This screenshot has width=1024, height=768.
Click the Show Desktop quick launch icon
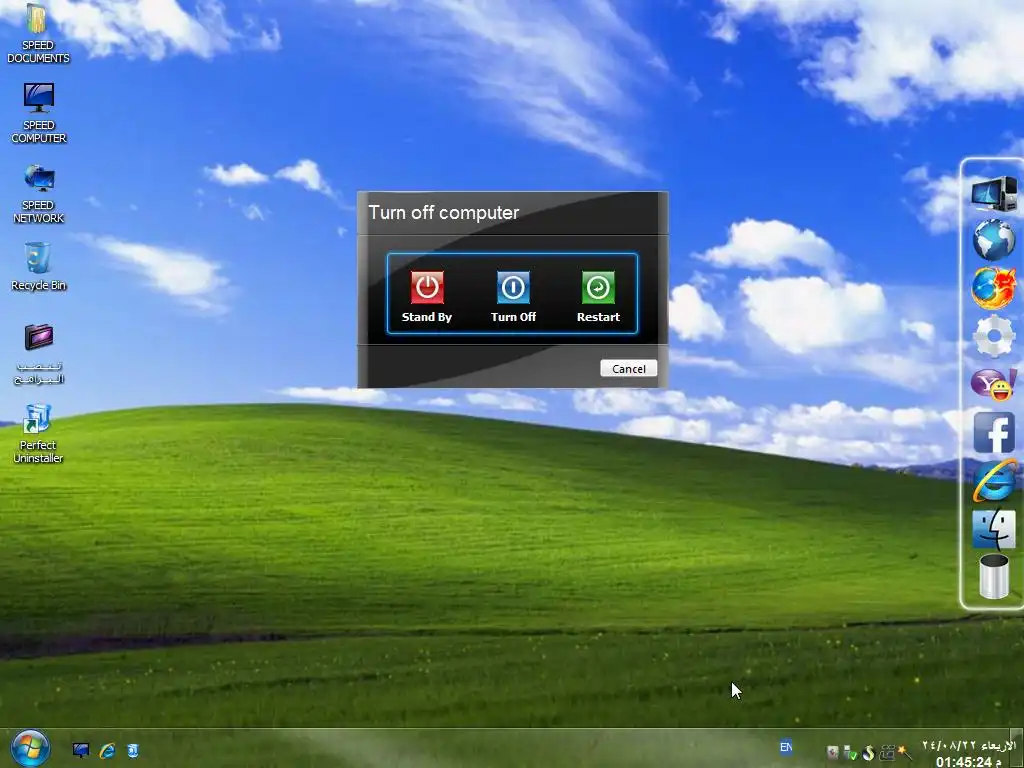[x=81, y=750]
